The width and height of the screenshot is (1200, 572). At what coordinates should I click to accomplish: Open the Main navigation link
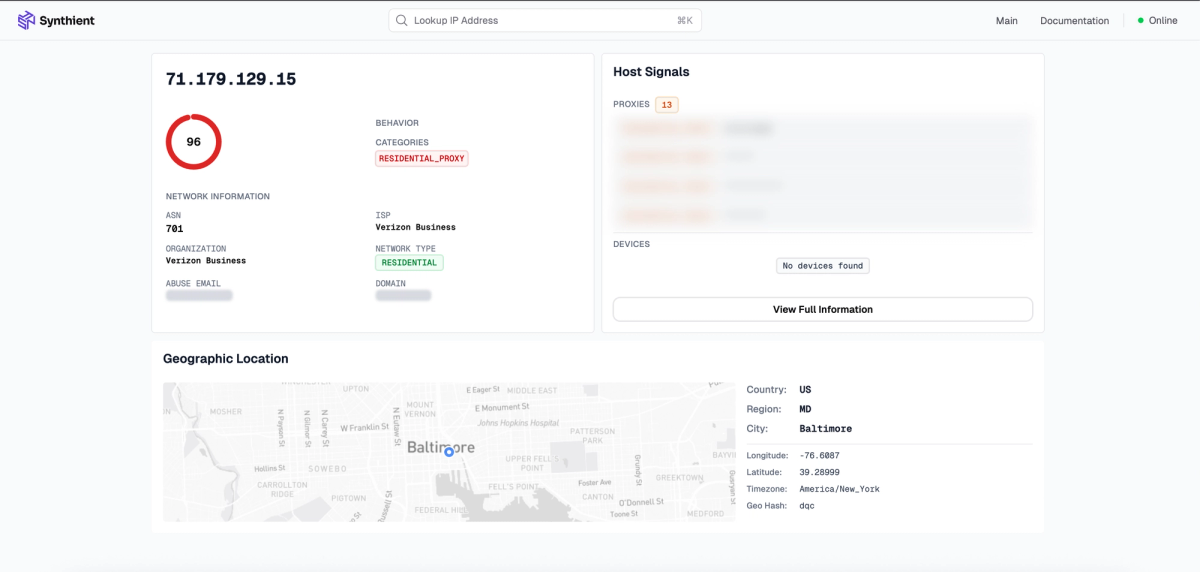click(x=1007, y=20)
